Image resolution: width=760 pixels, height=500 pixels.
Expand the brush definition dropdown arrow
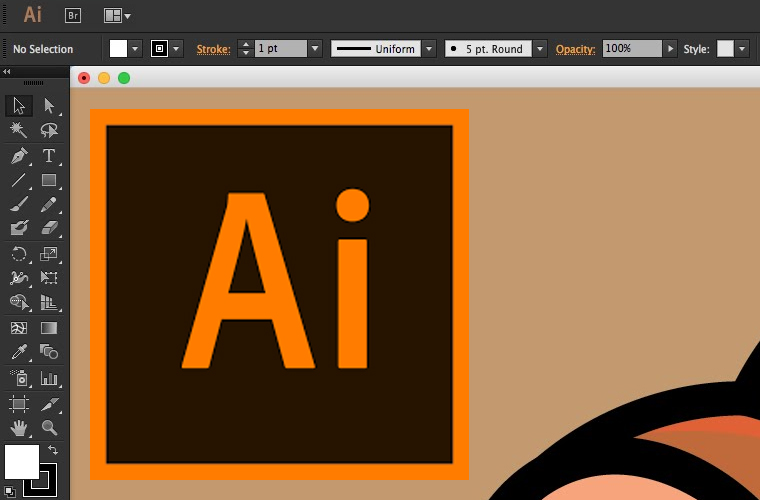[540, 49]
